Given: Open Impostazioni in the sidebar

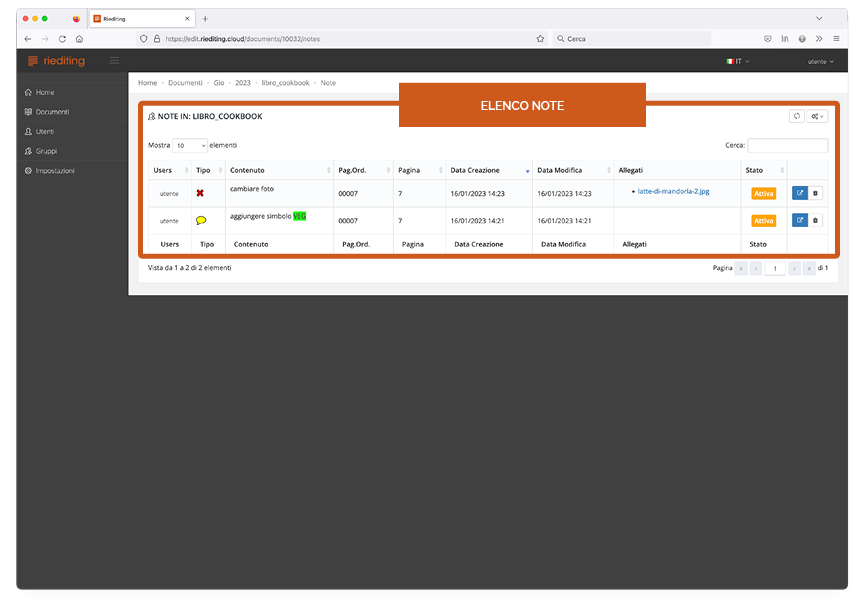Looking at the screenshot, I should click(x=55, y=171).
